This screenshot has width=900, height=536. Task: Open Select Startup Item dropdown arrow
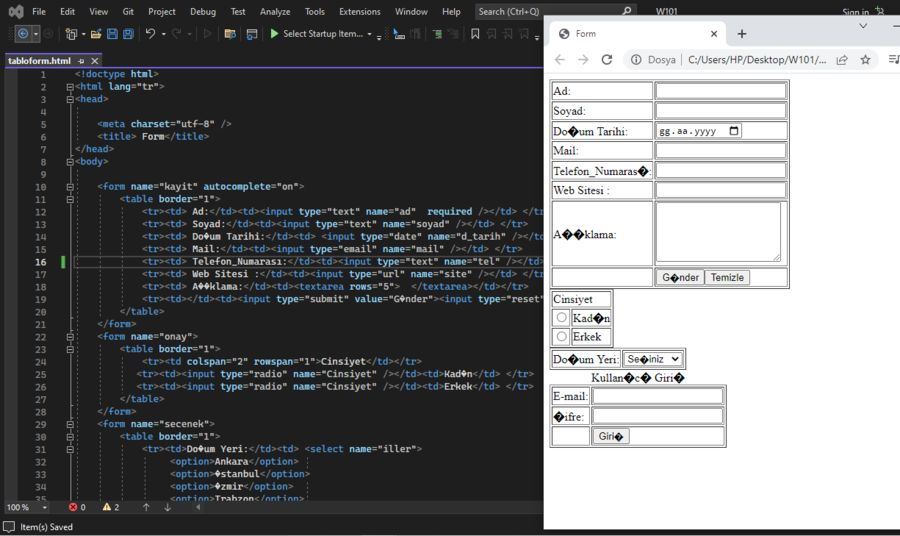click(369, 34)
